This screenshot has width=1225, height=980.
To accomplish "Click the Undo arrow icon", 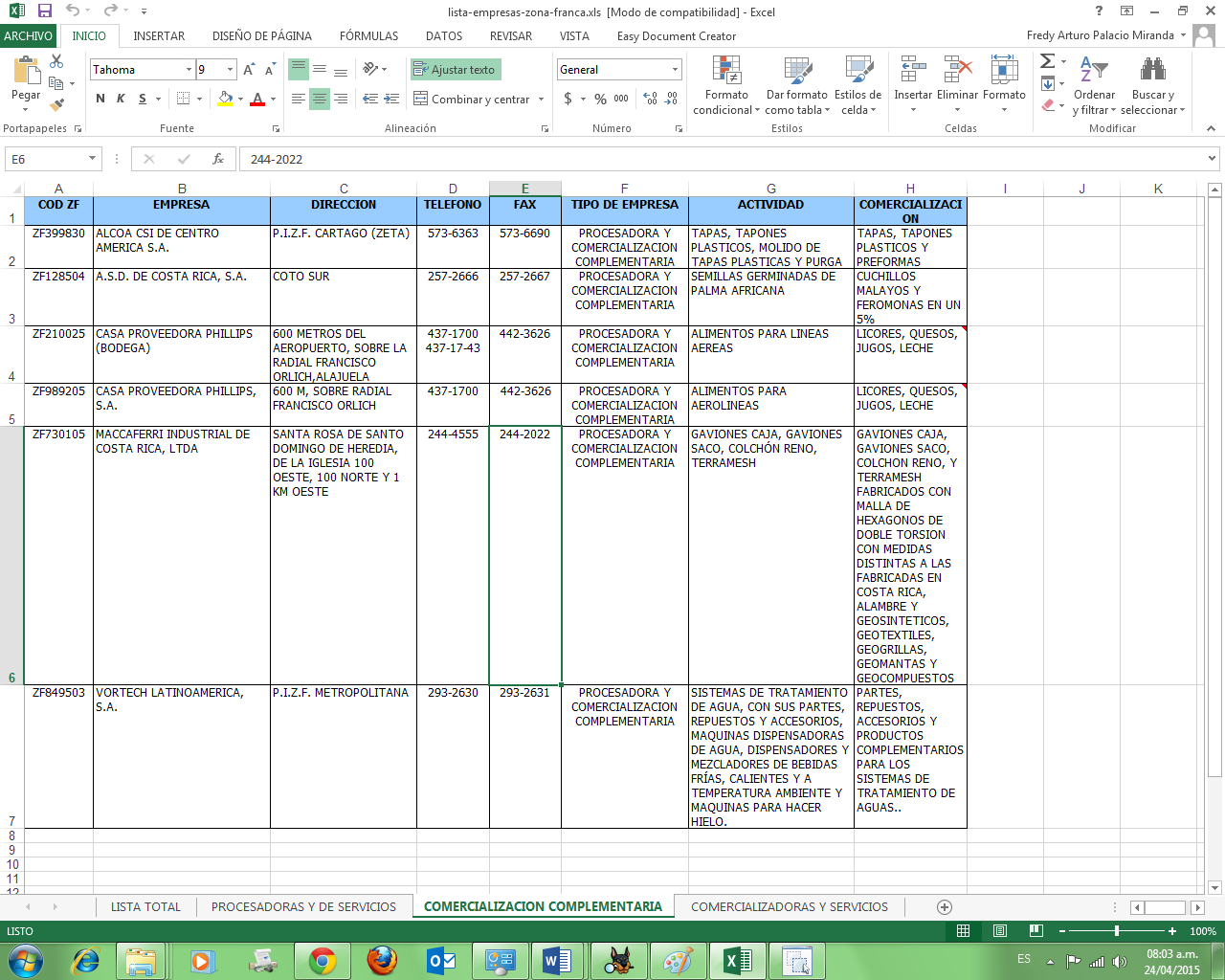I will (73, 11).
